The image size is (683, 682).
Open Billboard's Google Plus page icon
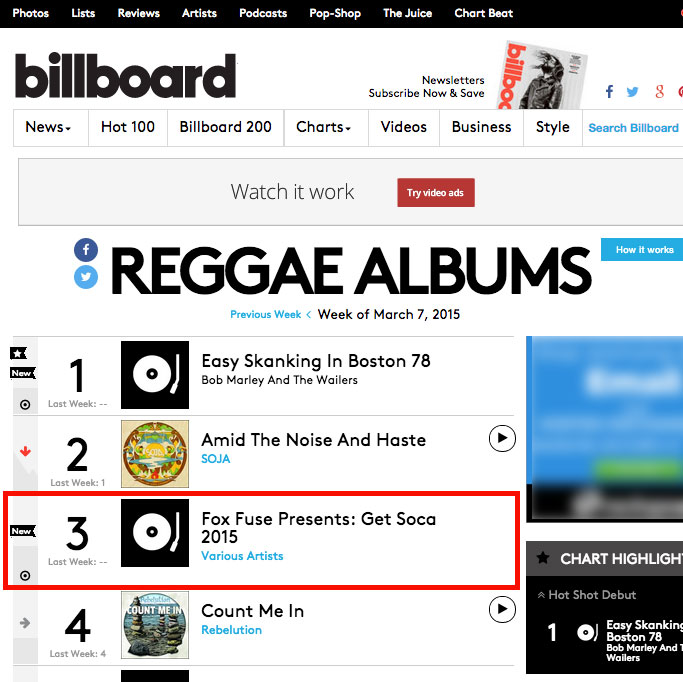[x=659, y=92]
